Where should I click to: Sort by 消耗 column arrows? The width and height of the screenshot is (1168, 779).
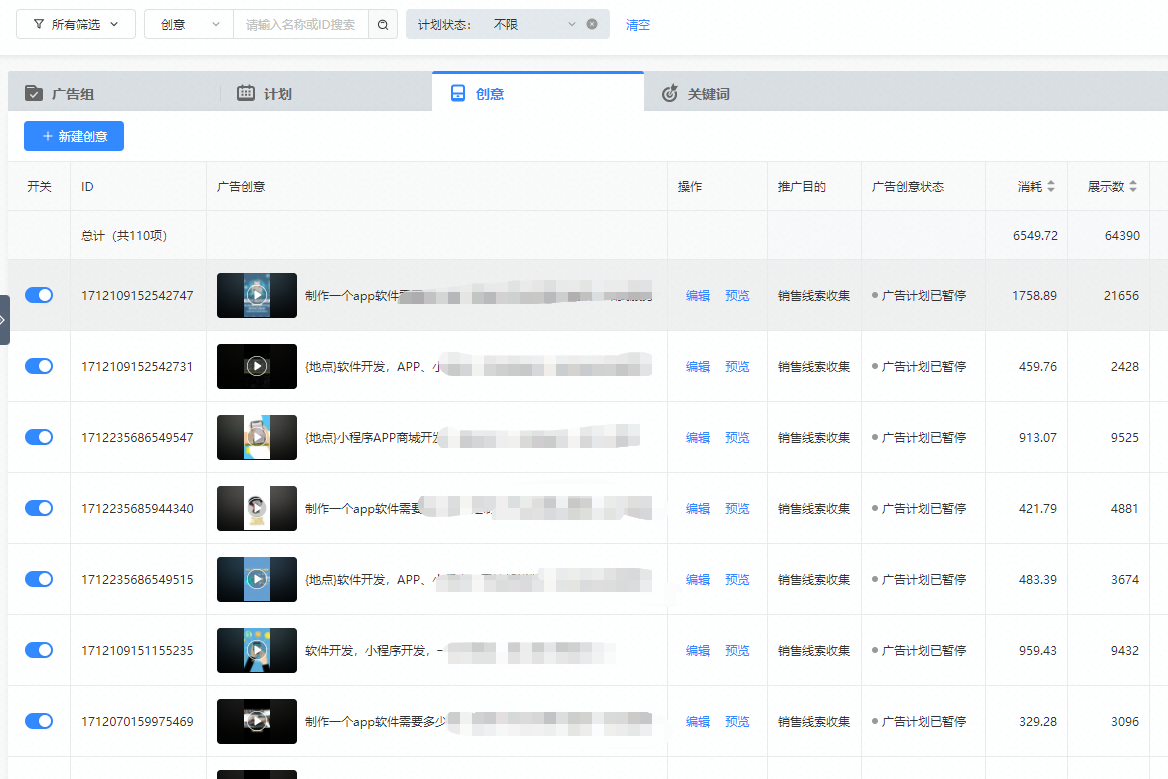point(1051,186)
